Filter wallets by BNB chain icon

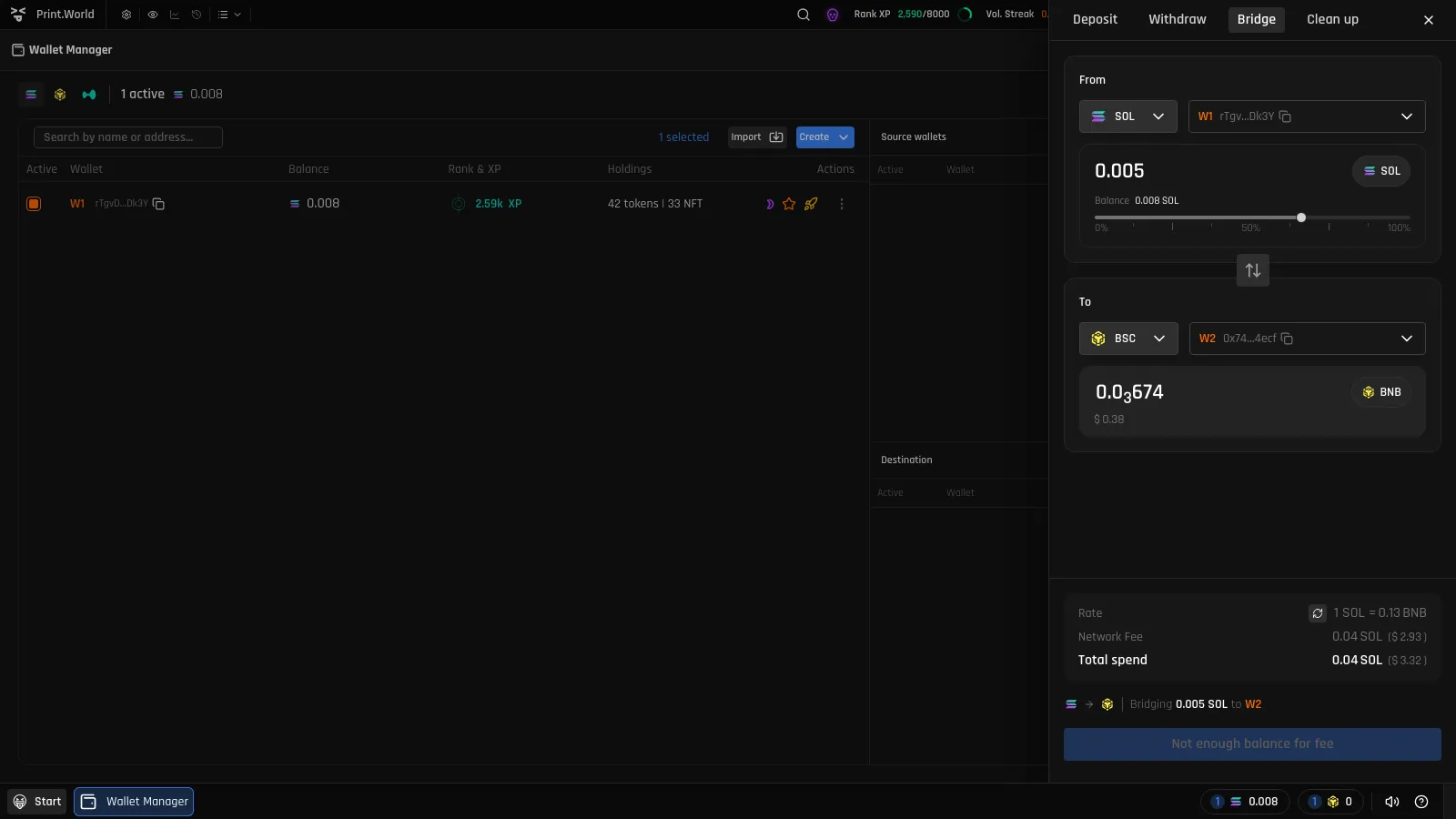coord(60,94)
